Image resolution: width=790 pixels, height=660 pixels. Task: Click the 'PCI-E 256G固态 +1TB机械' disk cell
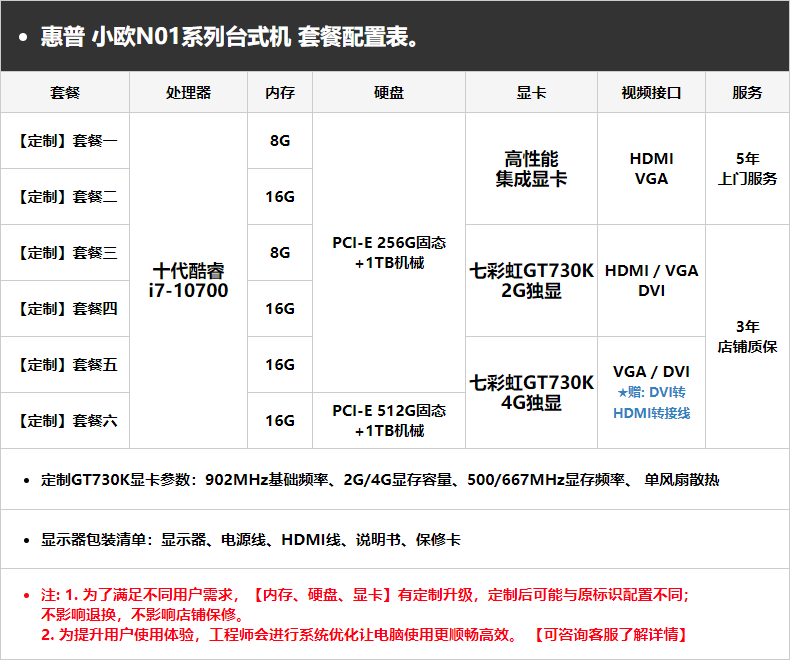[389, 252]
